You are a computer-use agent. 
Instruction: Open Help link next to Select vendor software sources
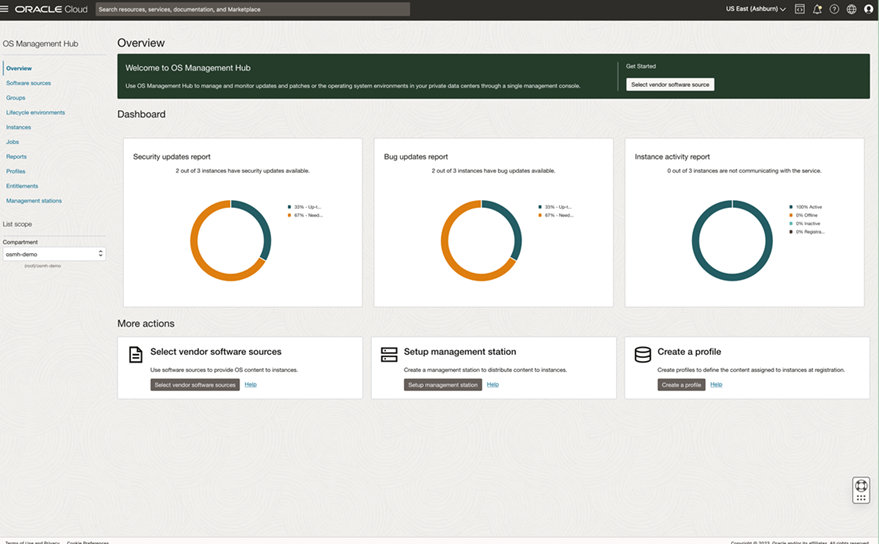[x=251, y=385]
